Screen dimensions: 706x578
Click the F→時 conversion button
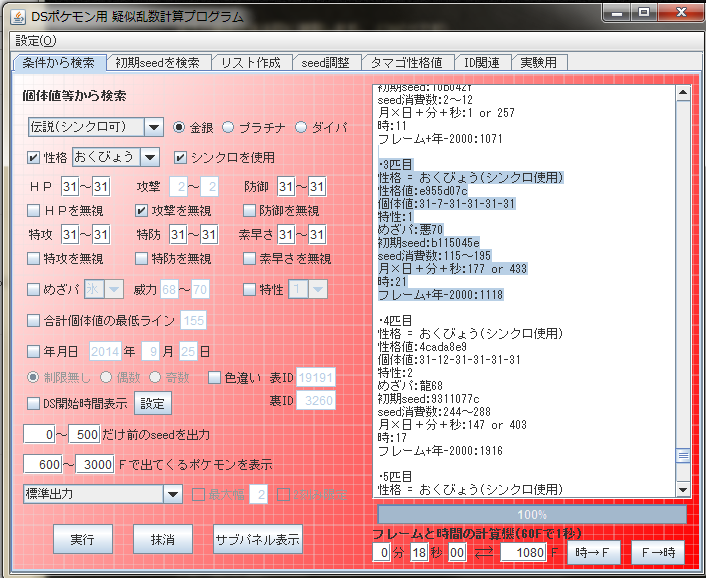coord(658,552)
